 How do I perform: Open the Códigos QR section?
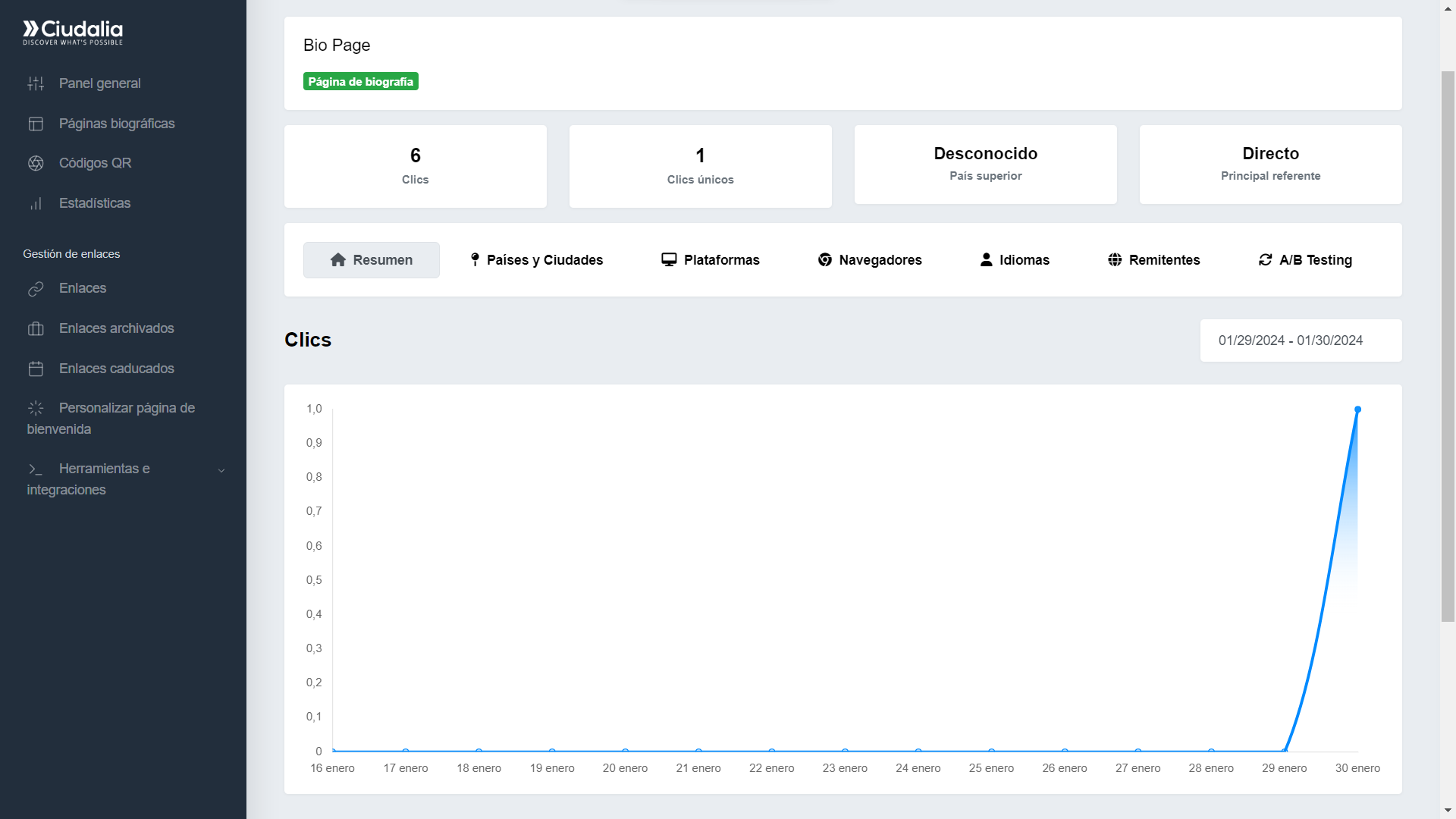[x=96, y=163]
